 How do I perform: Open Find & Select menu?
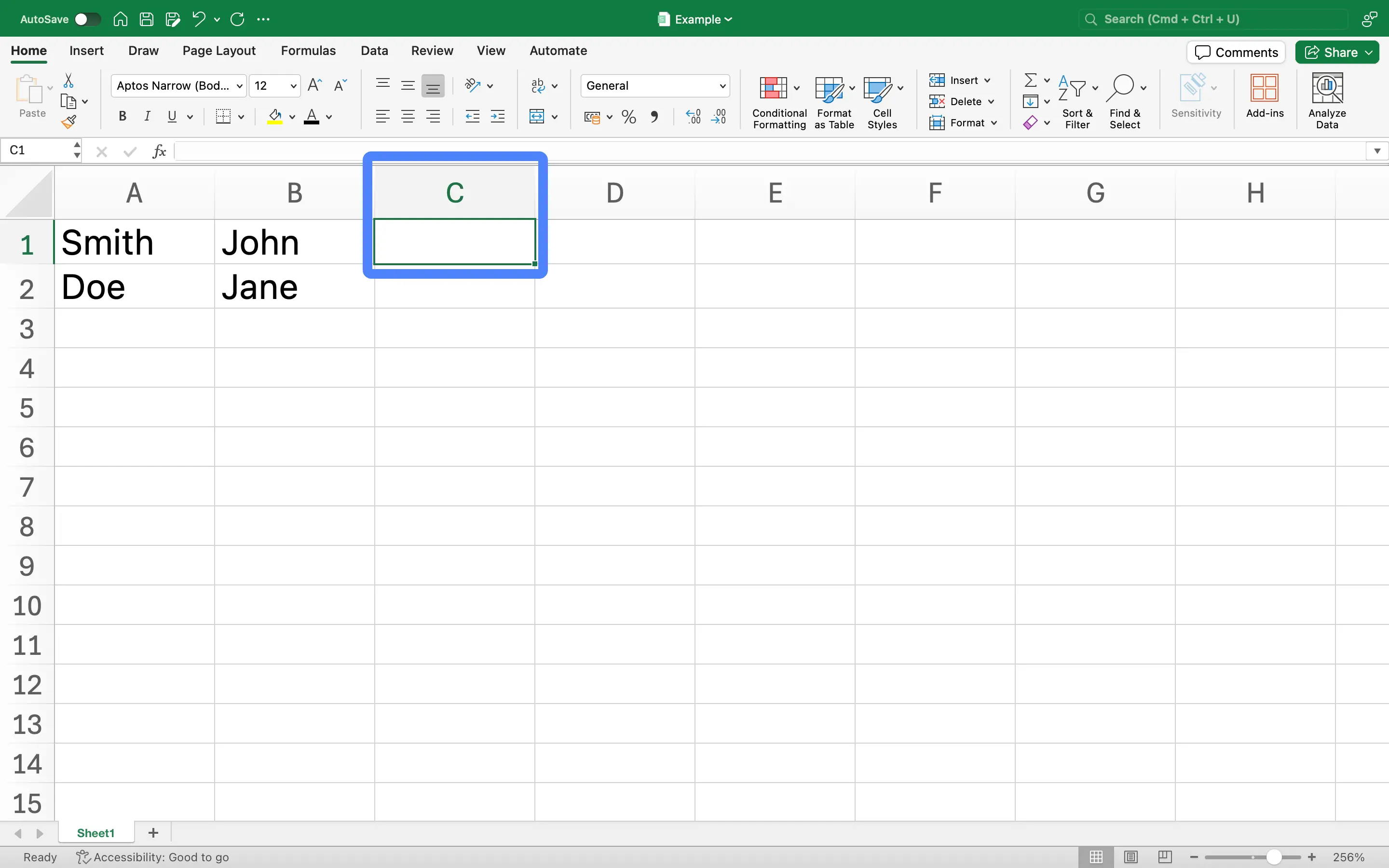[x=1126, y=102]
